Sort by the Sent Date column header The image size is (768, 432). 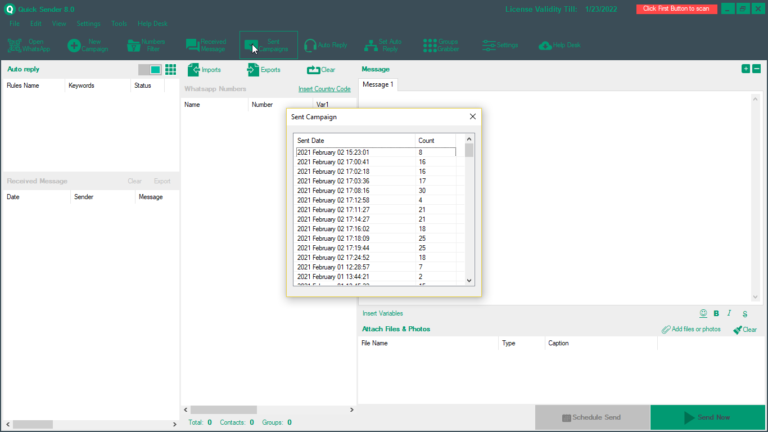coord(355,141)
